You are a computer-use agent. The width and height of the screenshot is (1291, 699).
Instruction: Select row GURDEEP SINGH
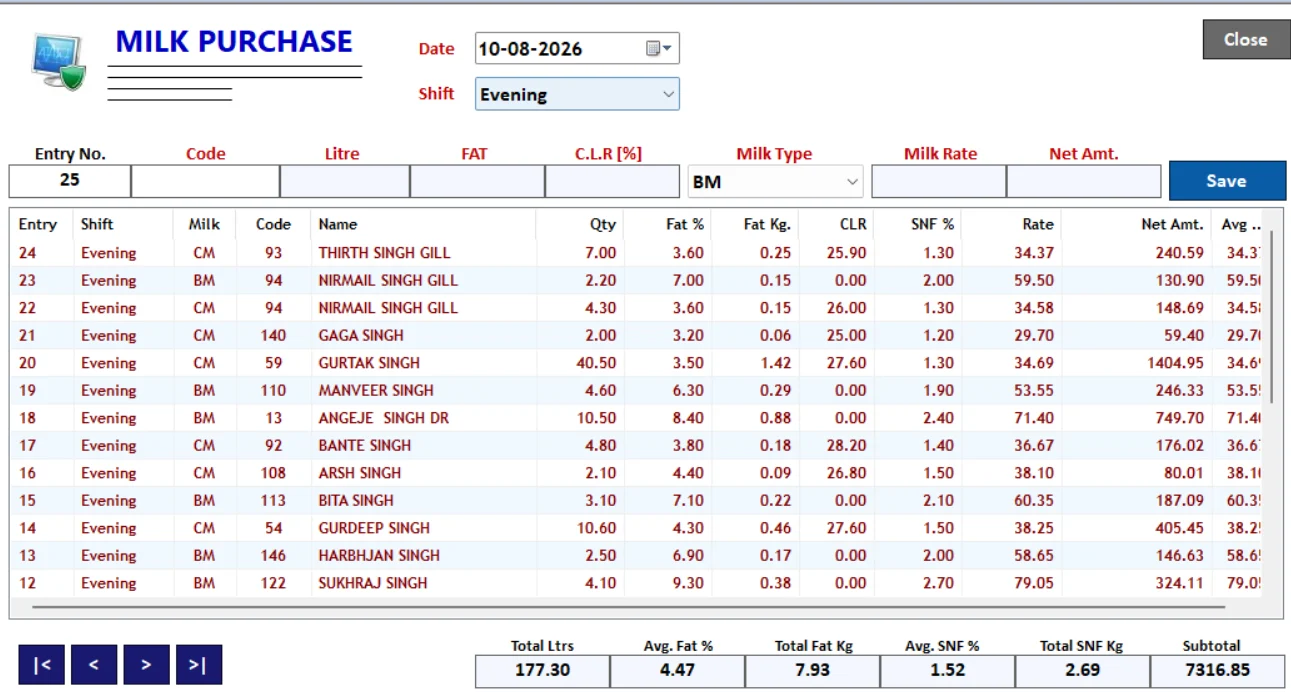click(x=635, y=528)
